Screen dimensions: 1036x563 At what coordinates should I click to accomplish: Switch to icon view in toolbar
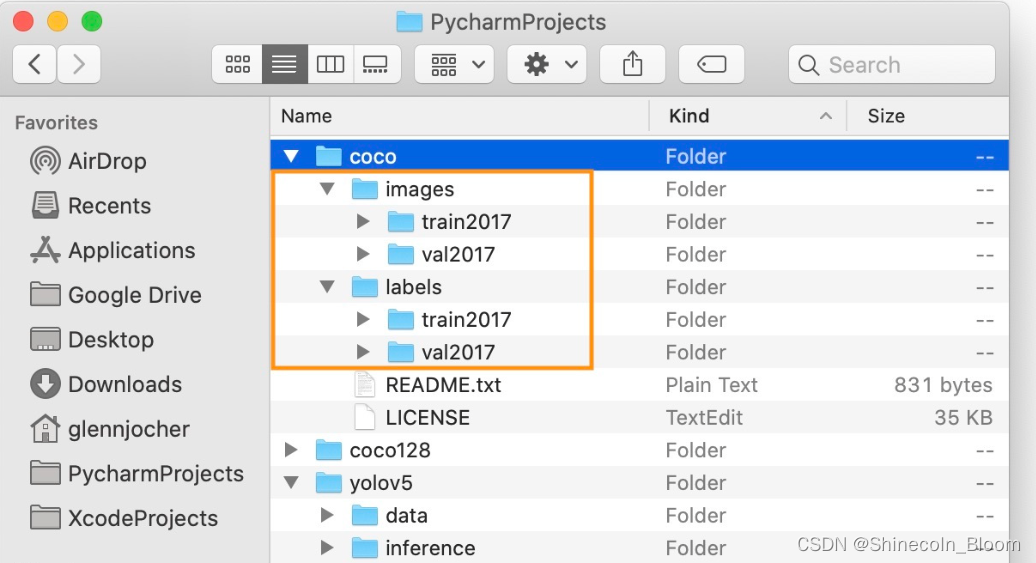(x=238, y=65)
